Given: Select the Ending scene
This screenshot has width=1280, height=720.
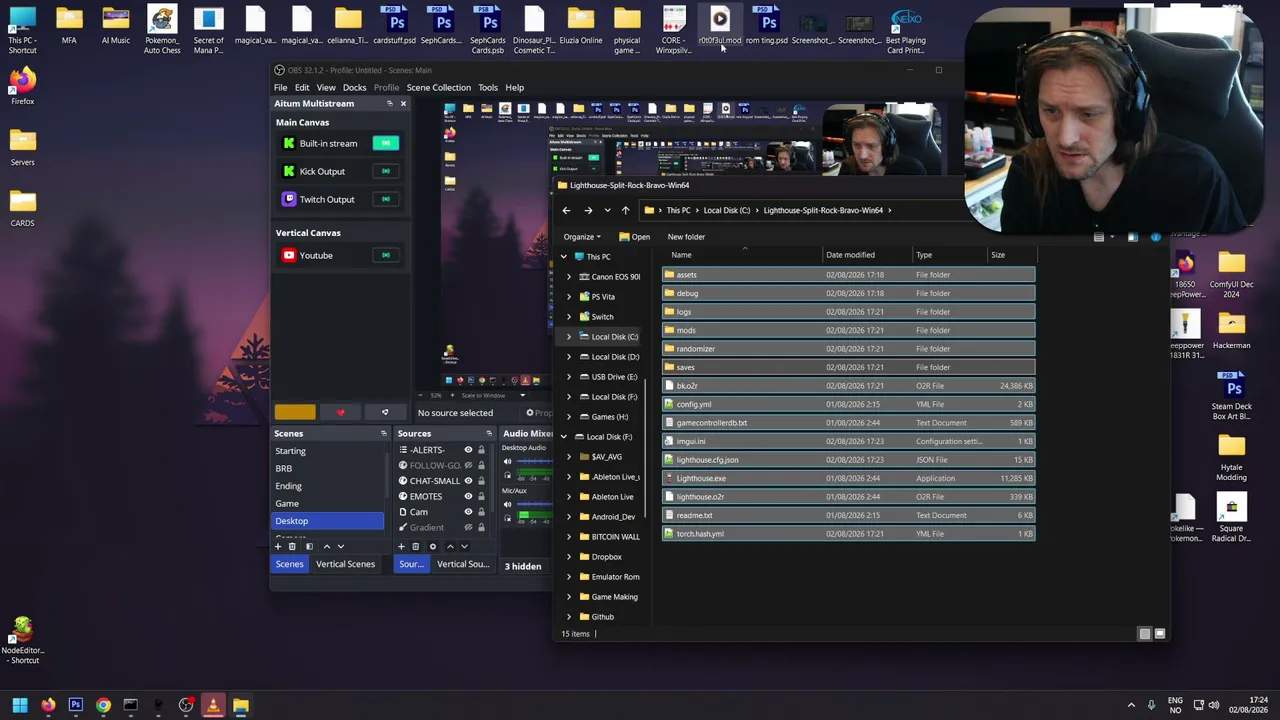Looking at the screenshot, I should pos(328,486).
